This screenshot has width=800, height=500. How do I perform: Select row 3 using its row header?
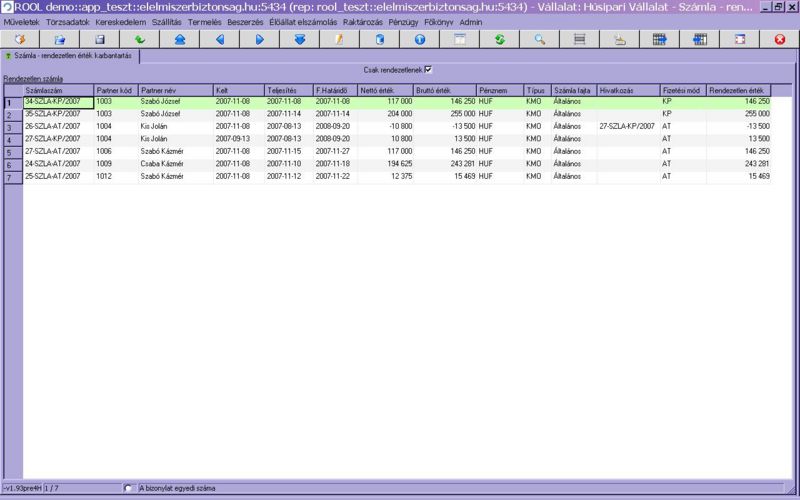10,128
